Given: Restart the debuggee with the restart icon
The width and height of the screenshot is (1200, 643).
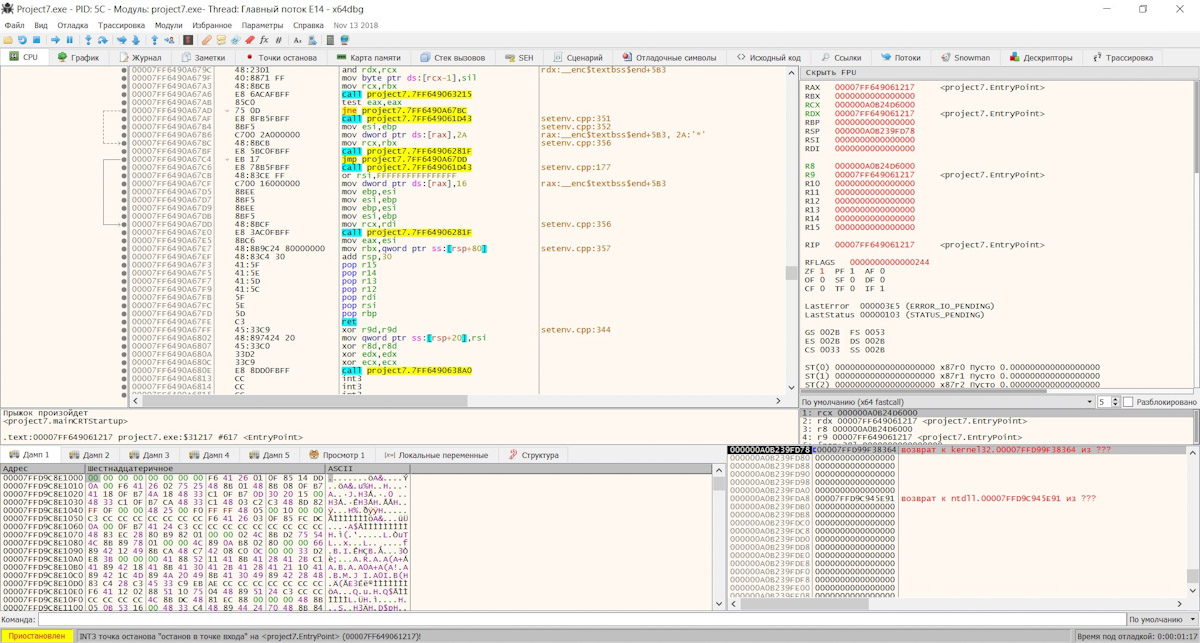Looking at the screenshot, I should point(22,40).
